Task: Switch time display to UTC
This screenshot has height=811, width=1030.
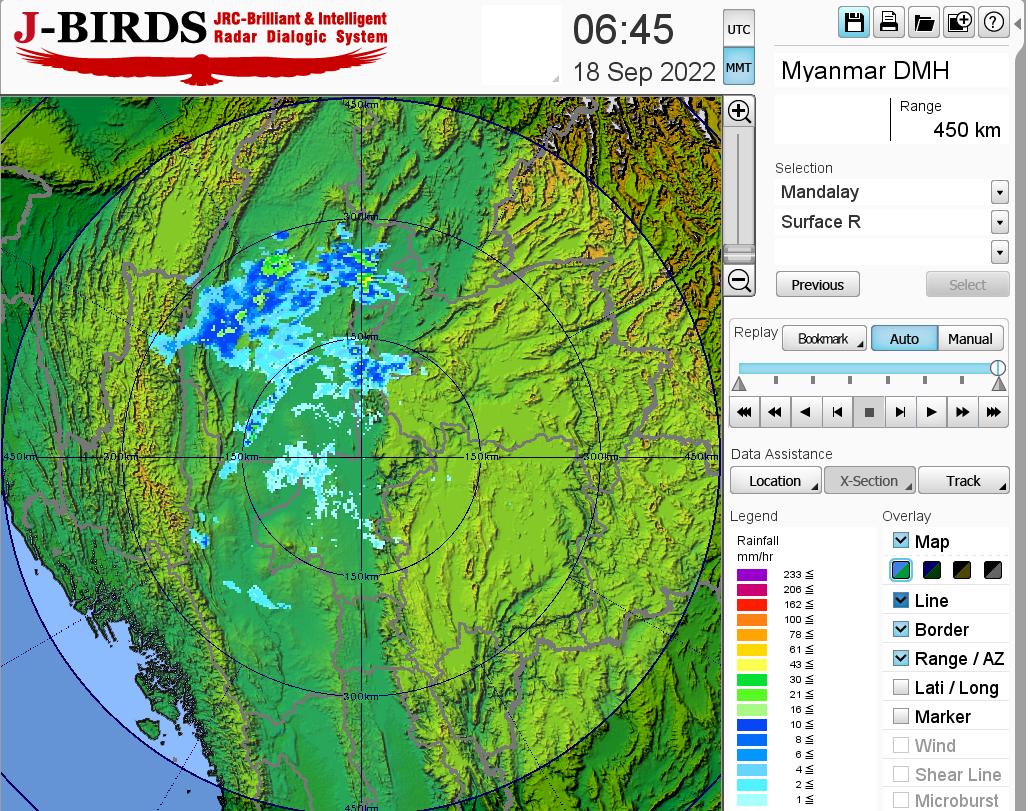Action: point(738,30)
